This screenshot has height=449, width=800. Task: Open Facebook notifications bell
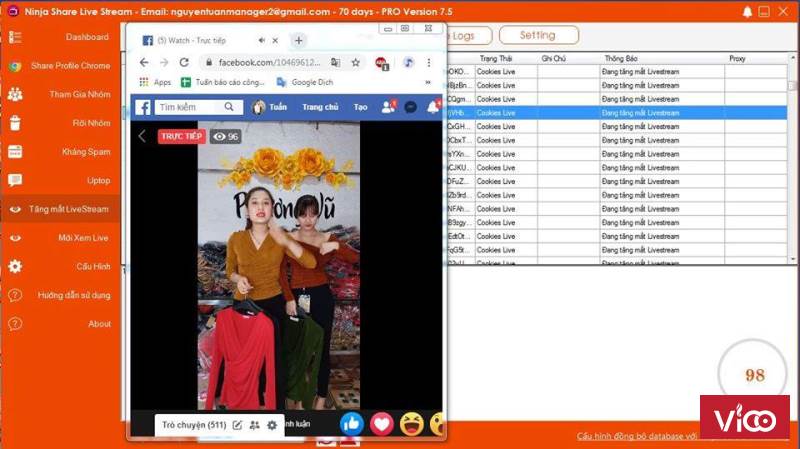point(433,107)
